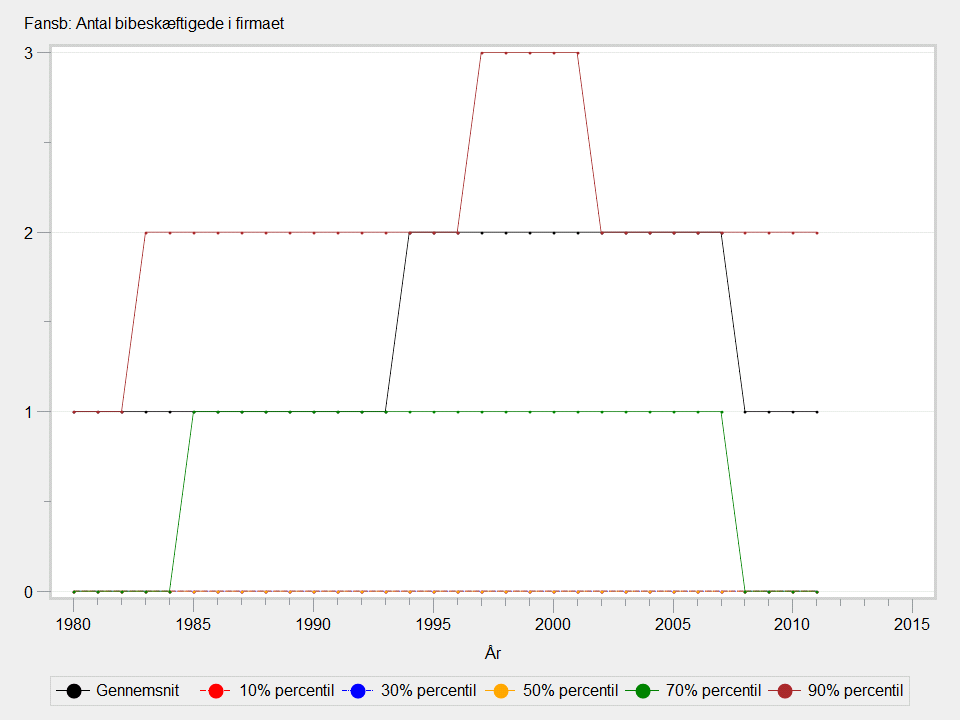
Task: Click the green 70% percentil legend marker
Action: click(643, 691)
